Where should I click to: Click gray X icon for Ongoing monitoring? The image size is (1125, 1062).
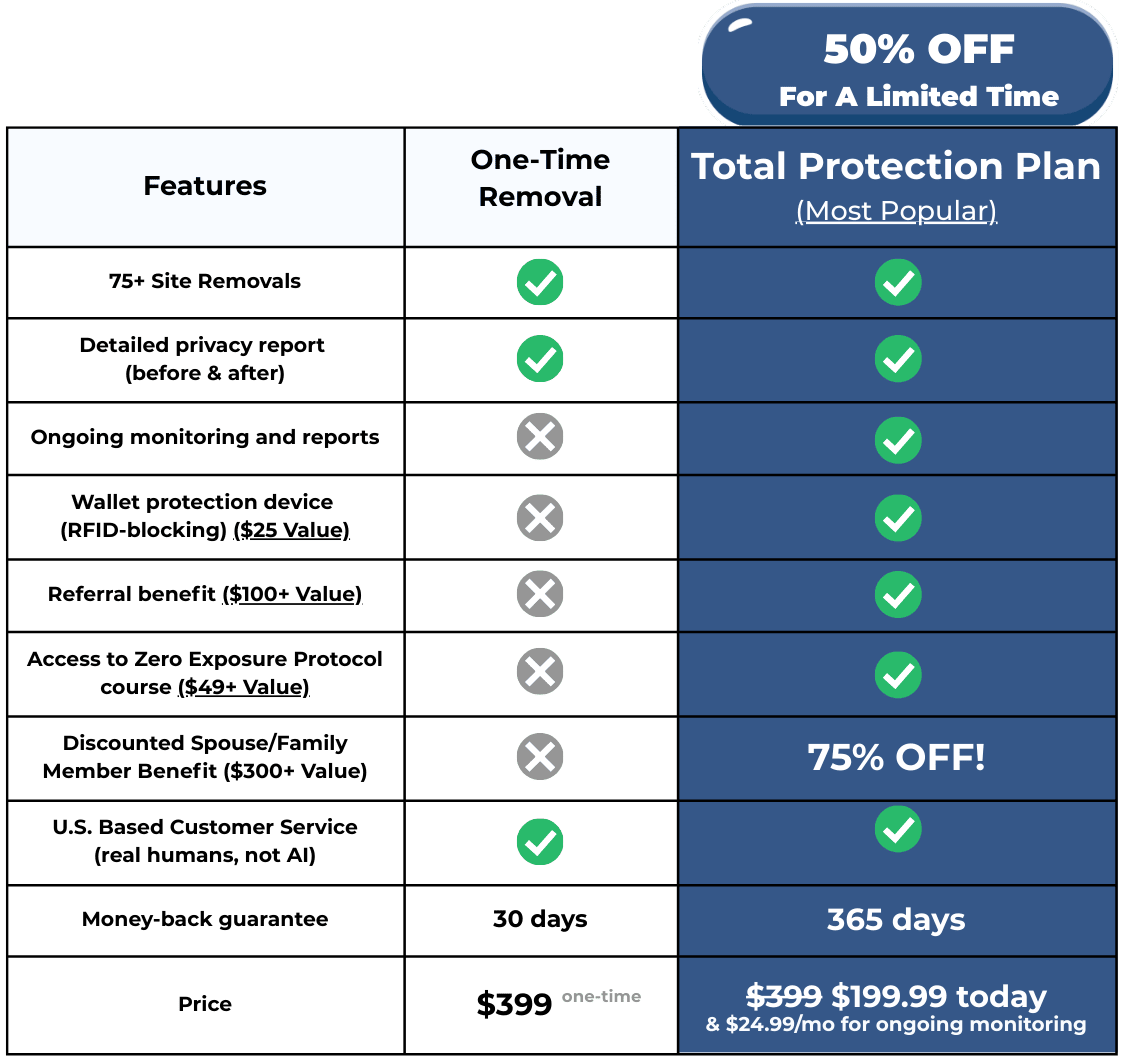(x=540, y=438)
